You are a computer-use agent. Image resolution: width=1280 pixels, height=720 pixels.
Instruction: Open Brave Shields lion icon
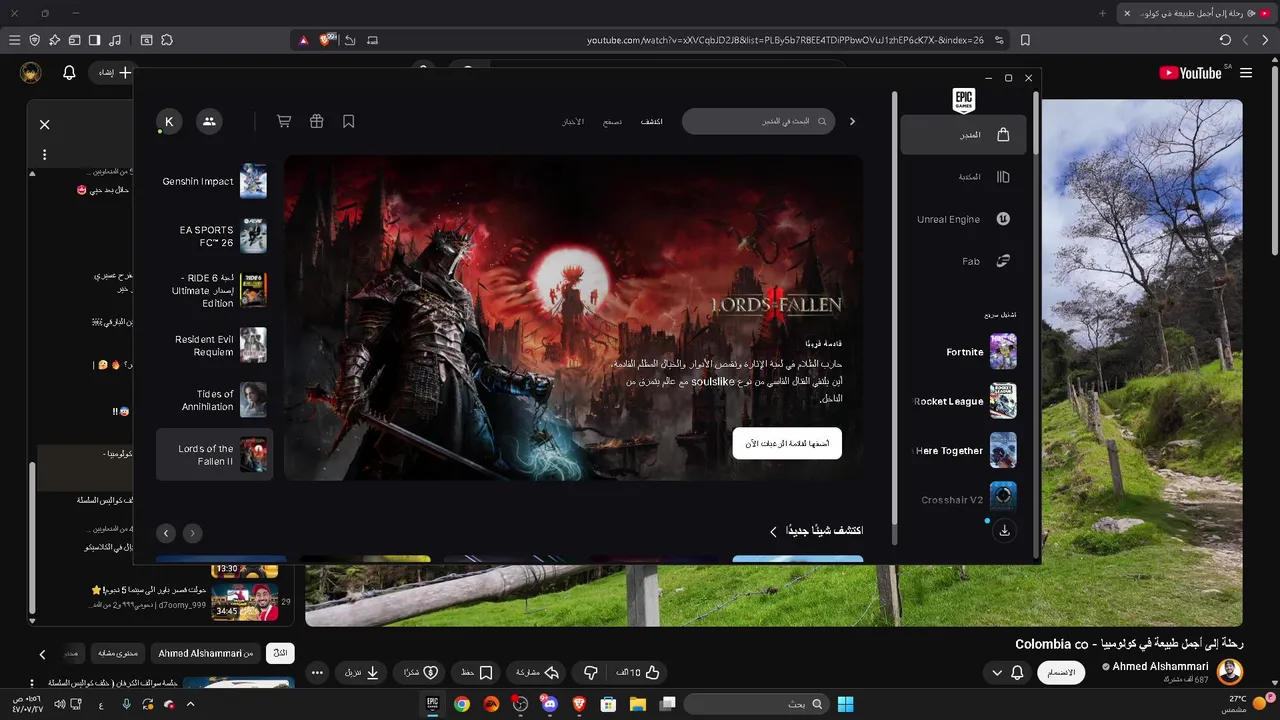pos(327,40)
